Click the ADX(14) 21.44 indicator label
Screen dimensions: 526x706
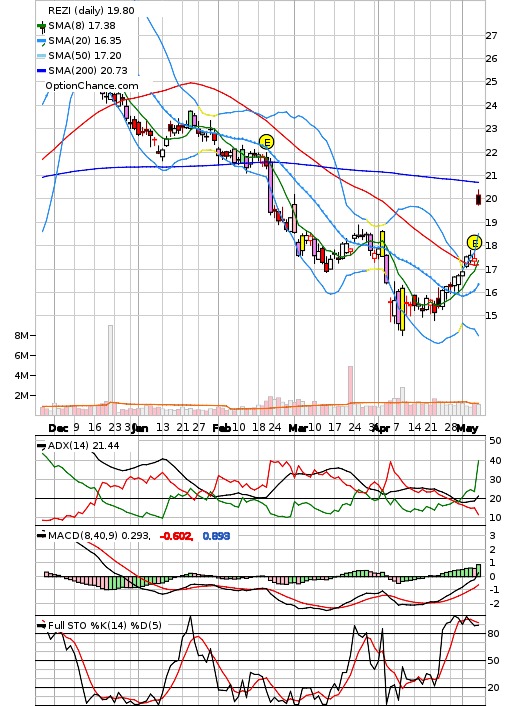[84, 445]
